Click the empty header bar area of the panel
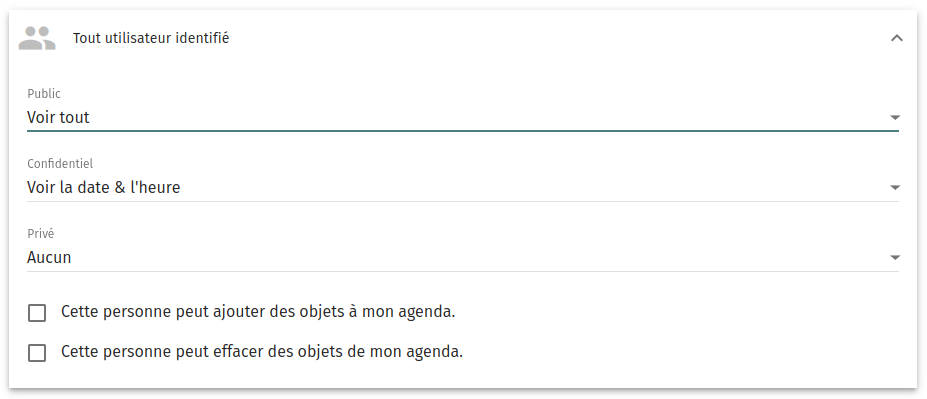927x399 pixels. (x=556, y=38)
